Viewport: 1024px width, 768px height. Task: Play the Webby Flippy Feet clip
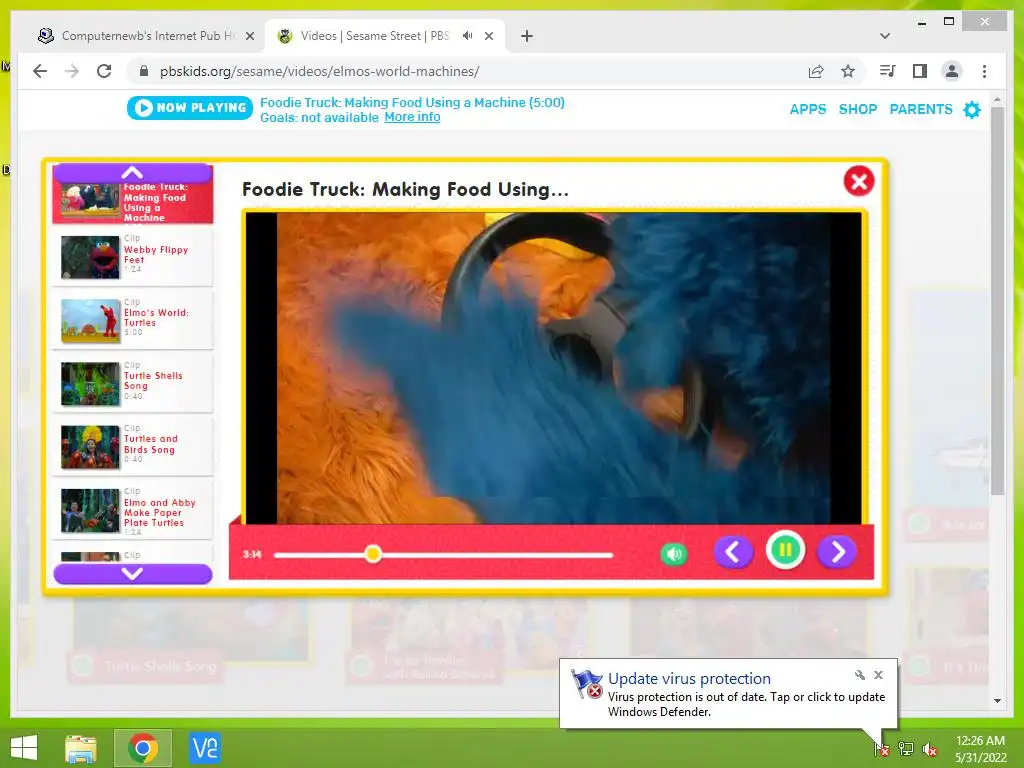133,257
